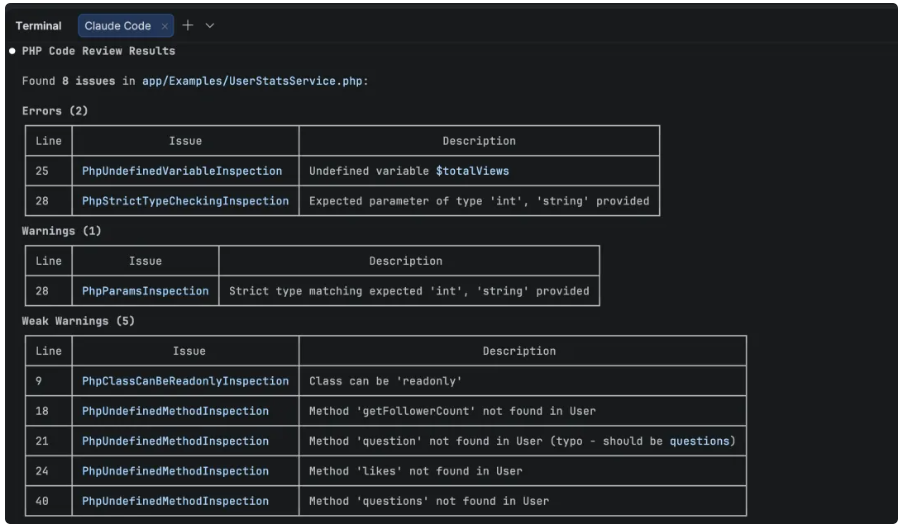Click PhpUndefinedMethodInspection for line 24
The height and width of the screenshot is (528, 903).
(175, 471)
